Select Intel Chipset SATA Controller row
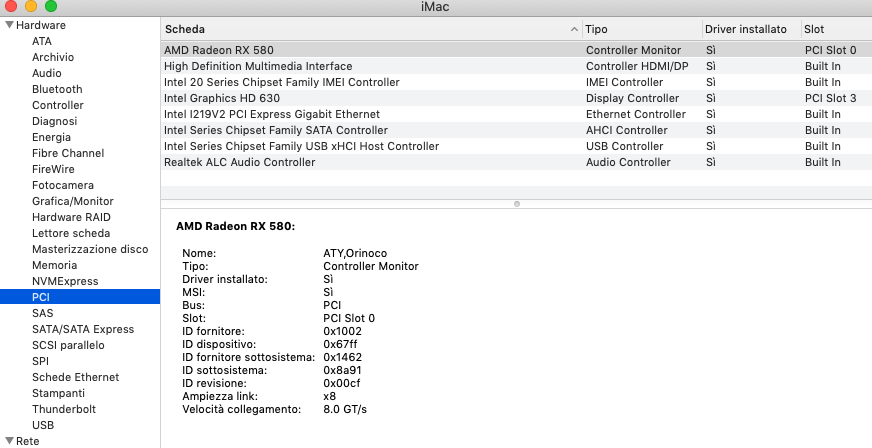This screenshot has height=448, width=872. 516,130
